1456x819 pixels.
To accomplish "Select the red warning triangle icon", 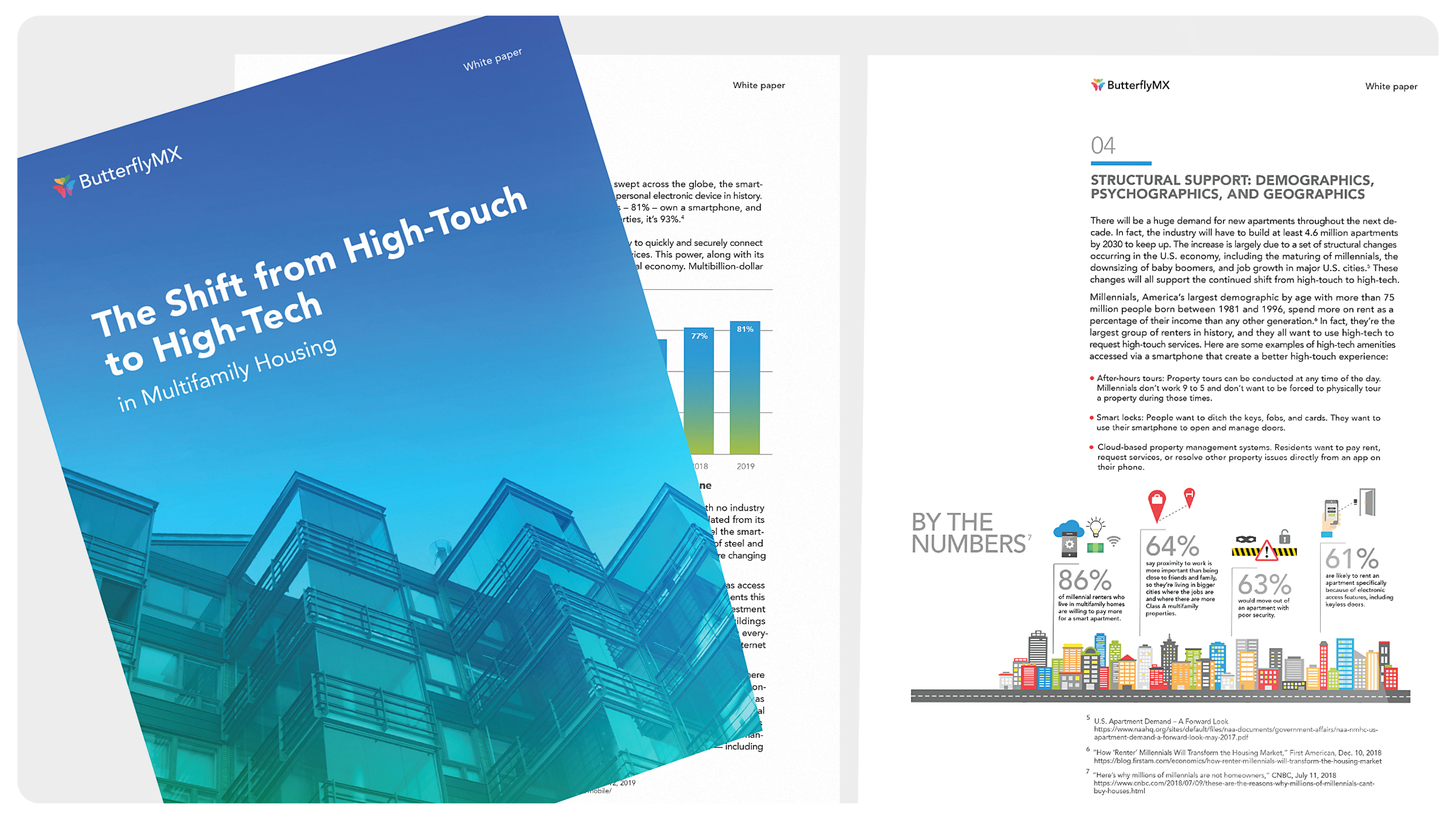I will pyautogui.click(x=1266, y=551).
